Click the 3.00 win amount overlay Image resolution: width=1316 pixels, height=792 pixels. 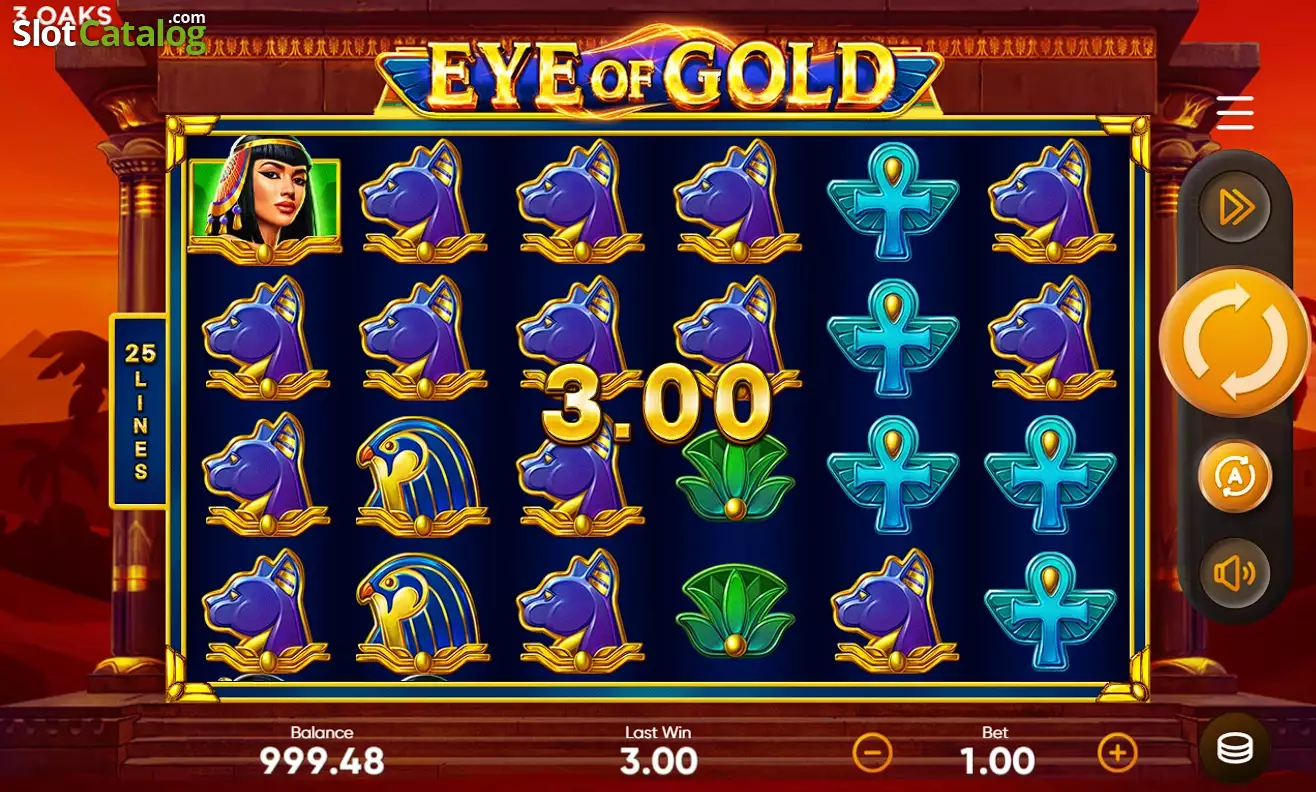(657, 404)
